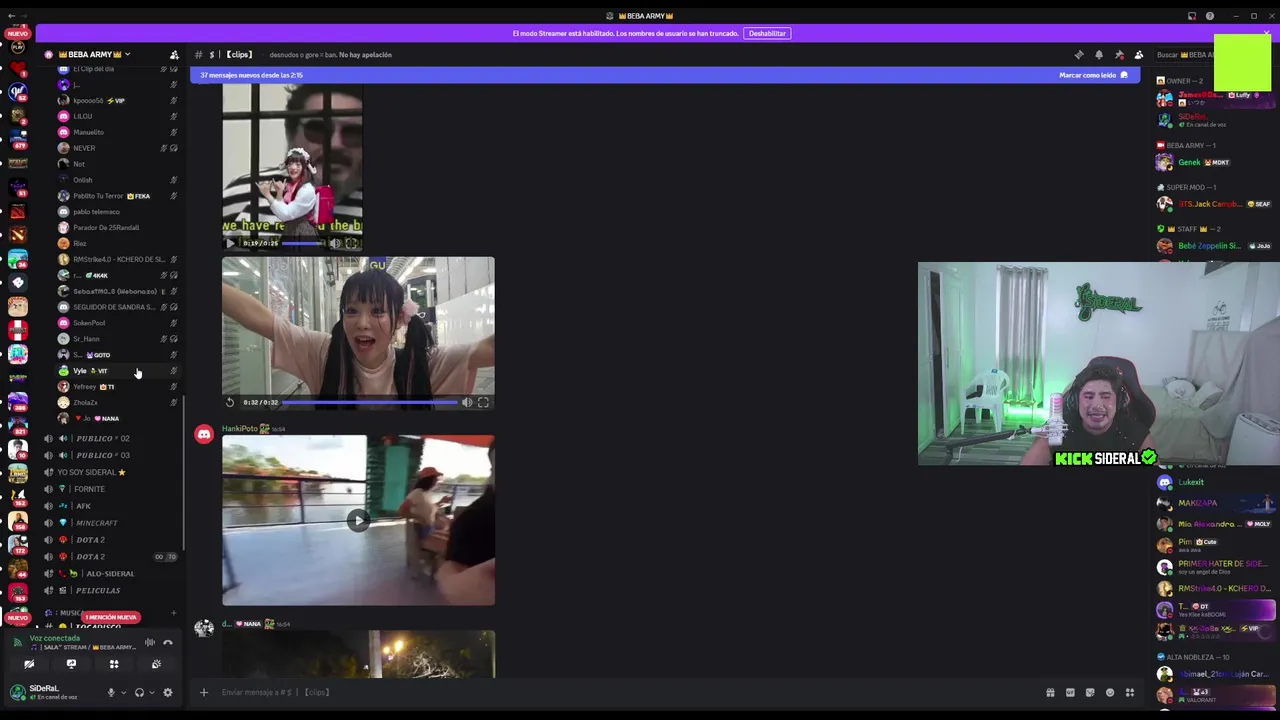
Task: Toggle the member list icon
Action: [x=1138, y=55]
